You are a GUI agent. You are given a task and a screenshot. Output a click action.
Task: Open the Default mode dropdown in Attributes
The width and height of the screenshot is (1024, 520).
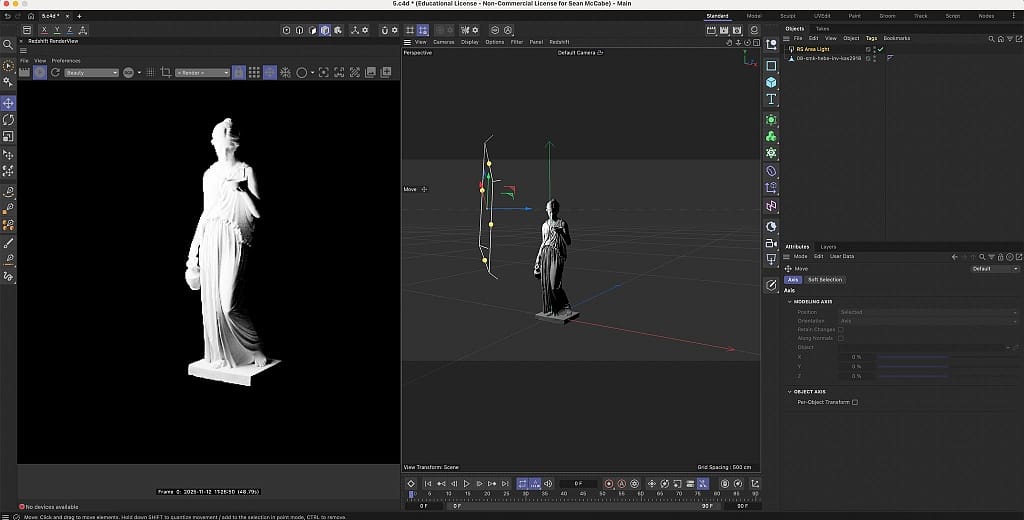tap(995, 268)
